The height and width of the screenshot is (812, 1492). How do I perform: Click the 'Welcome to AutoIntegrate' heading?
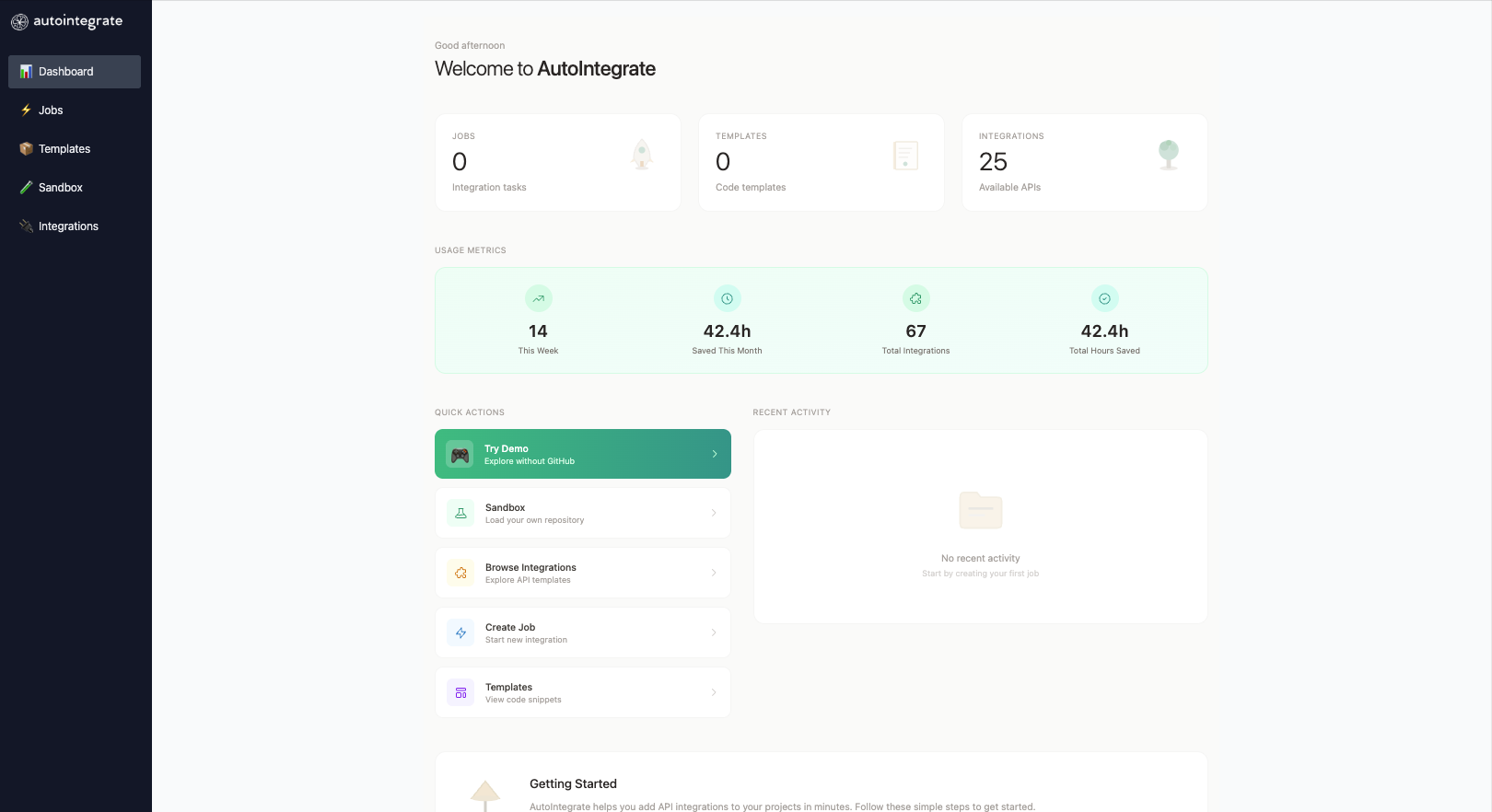(545, 69)
